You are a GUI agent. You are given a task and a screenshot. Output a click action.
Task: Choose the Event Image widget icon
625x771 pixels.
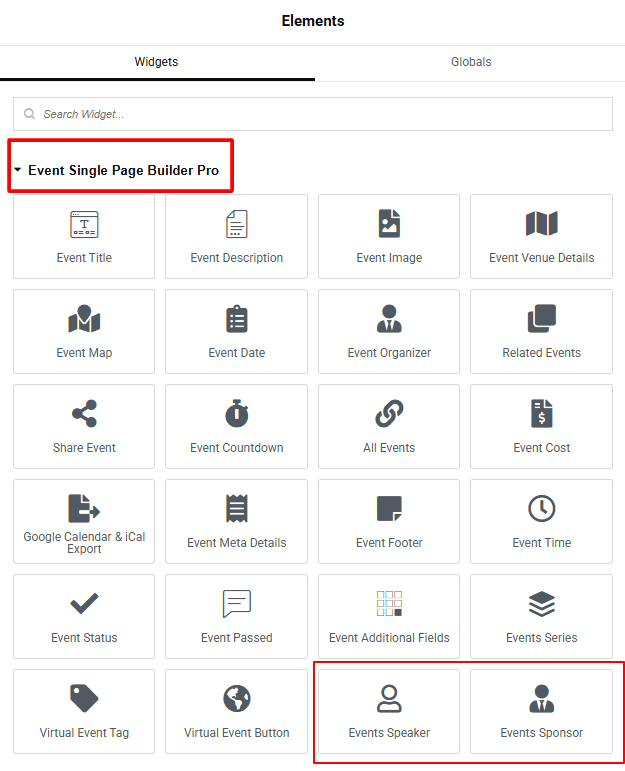point(389,224)
